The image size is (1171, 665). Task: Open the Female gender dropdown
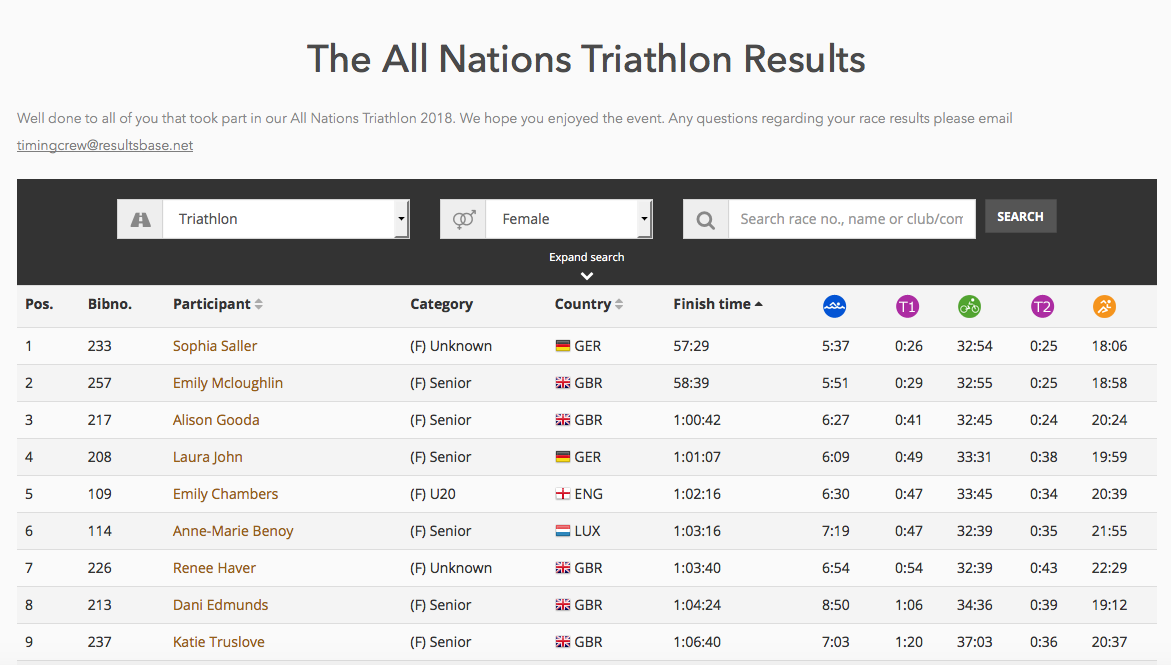click(x=569, y=219)
